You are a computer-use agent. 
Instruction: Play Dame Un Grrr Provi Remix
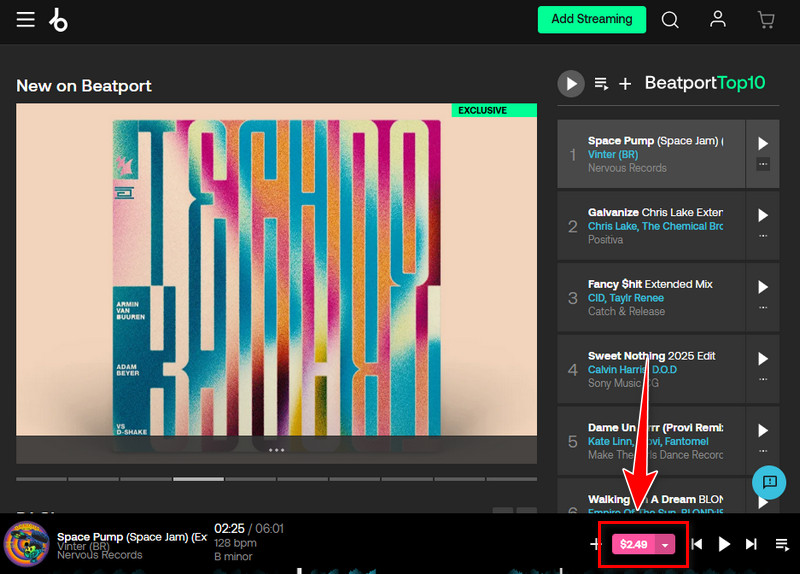point(763,431)
